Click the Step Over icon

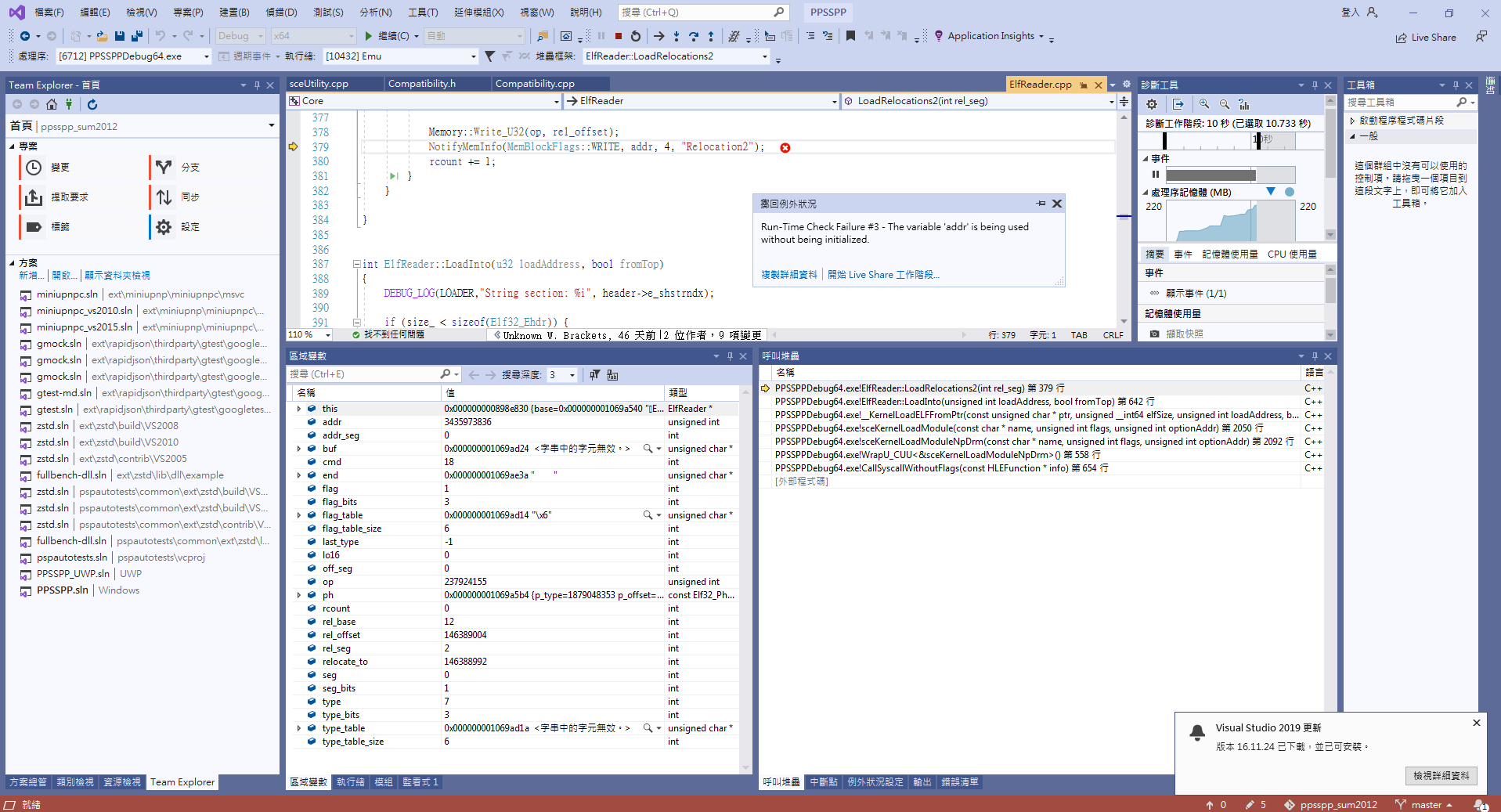pyautogui.click(x=694, y=36)
